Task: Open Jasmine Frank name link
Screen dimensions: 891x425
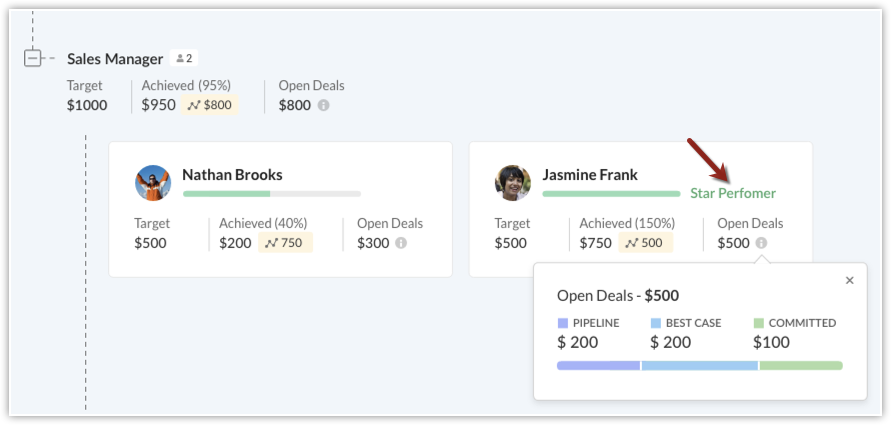Action: coord(590,175)
